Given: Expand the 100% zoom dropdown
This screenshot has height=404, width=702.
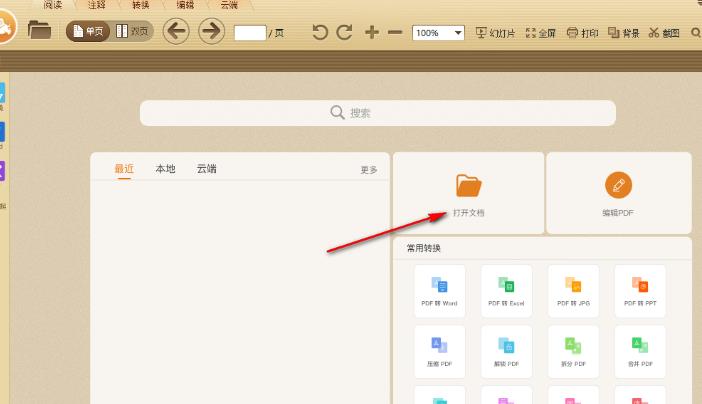Looking at the screenshot, I should tap(458, 33).
